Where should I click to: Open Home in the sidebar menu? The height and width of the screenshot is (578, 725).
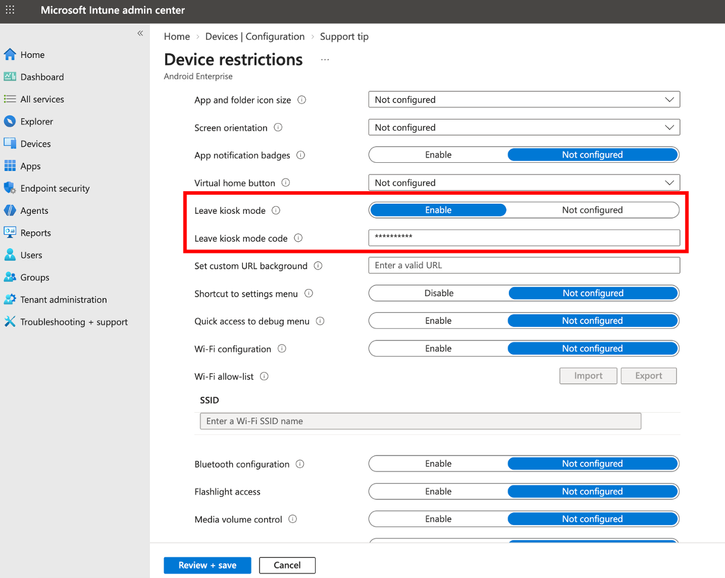click(32, 55)
